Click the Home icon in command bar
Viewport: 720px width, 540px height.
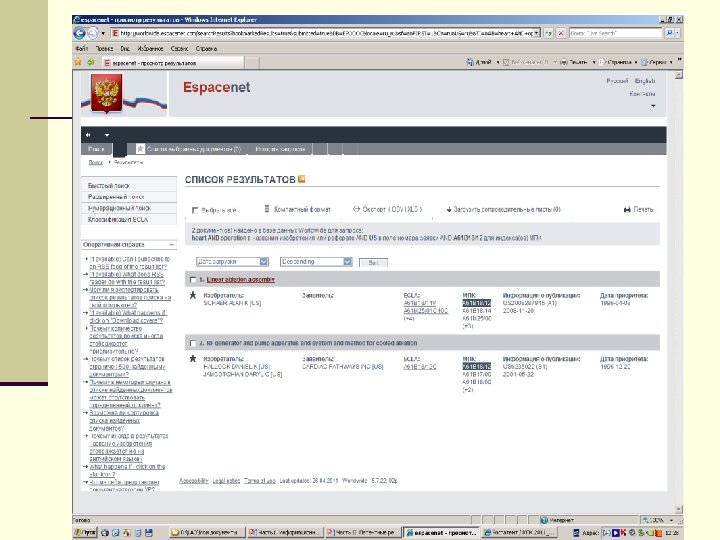click(469, 62)
